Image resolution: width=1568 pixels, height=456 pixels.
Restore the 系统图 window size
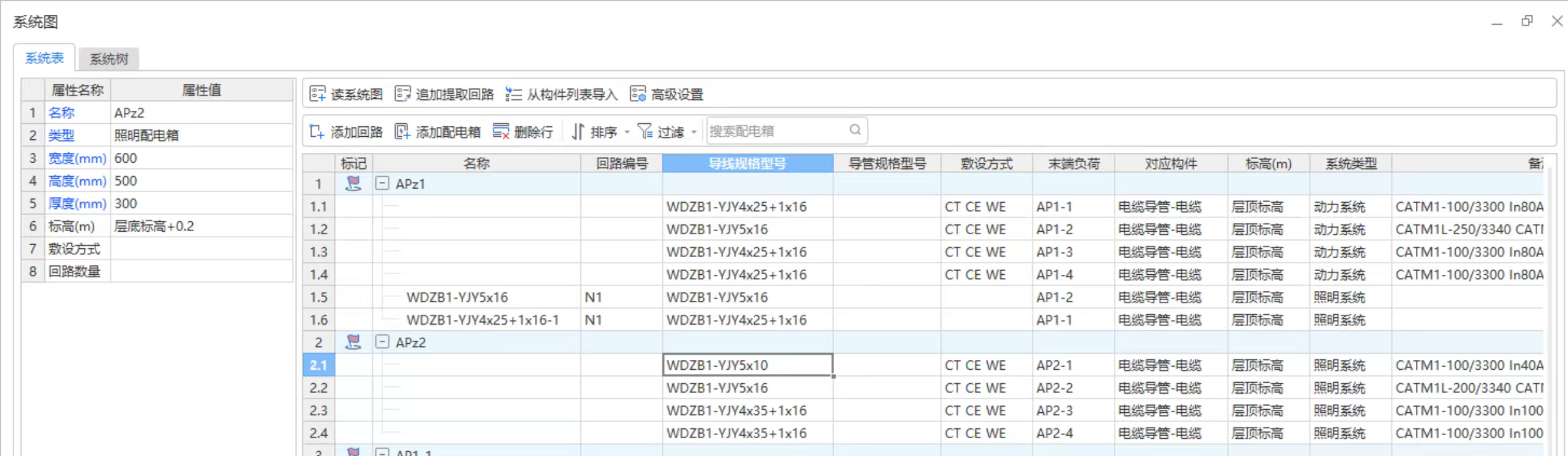[1527, 21]
